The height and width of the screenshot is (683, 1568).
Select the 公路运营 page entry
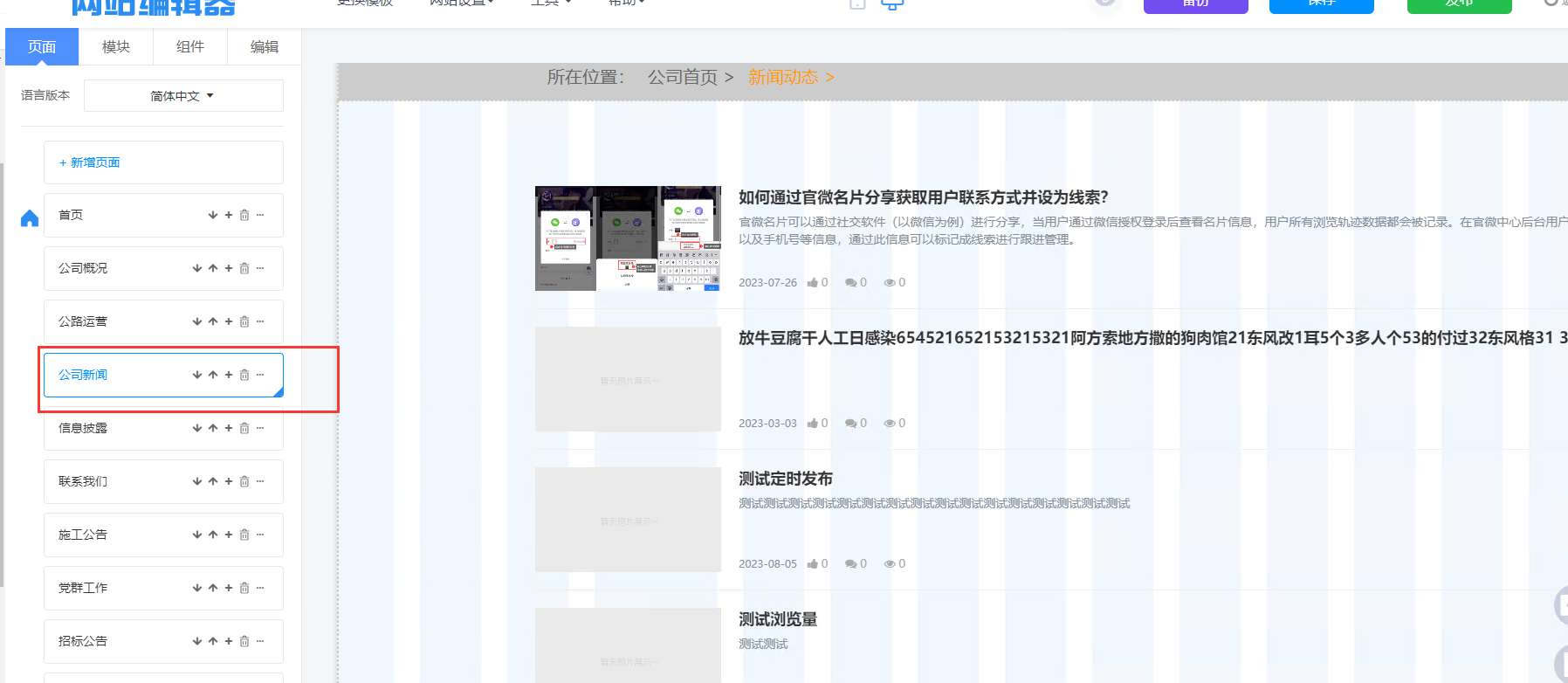click(163, 321)
